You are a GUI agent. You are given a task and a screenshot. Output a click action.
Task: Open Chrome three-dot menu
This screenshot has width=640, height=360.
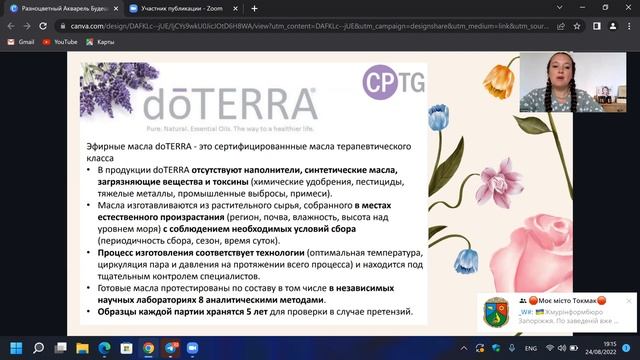(629, 26)
